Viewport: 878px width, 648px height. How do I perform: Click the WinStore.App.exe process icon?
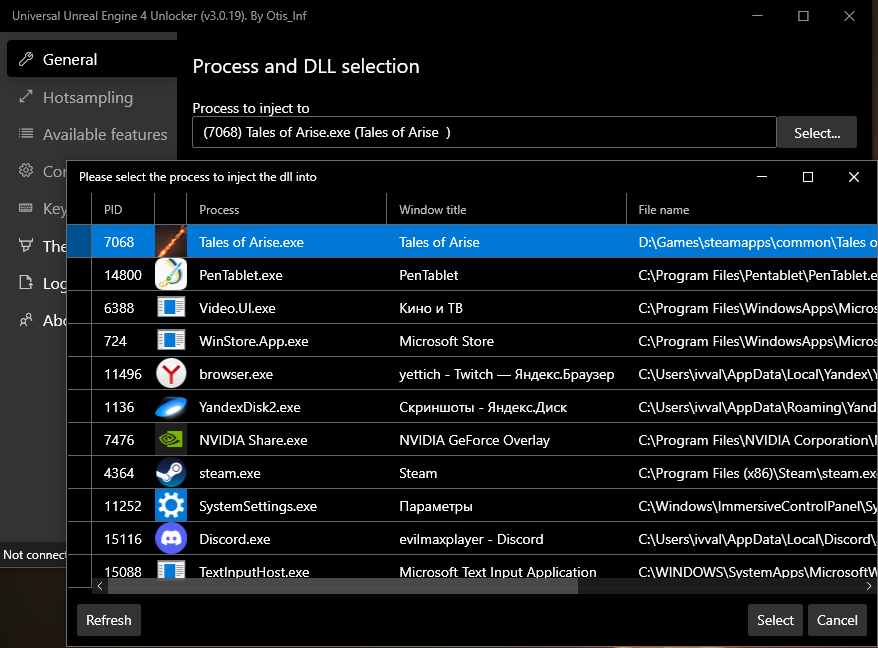[x=171, y=341]
